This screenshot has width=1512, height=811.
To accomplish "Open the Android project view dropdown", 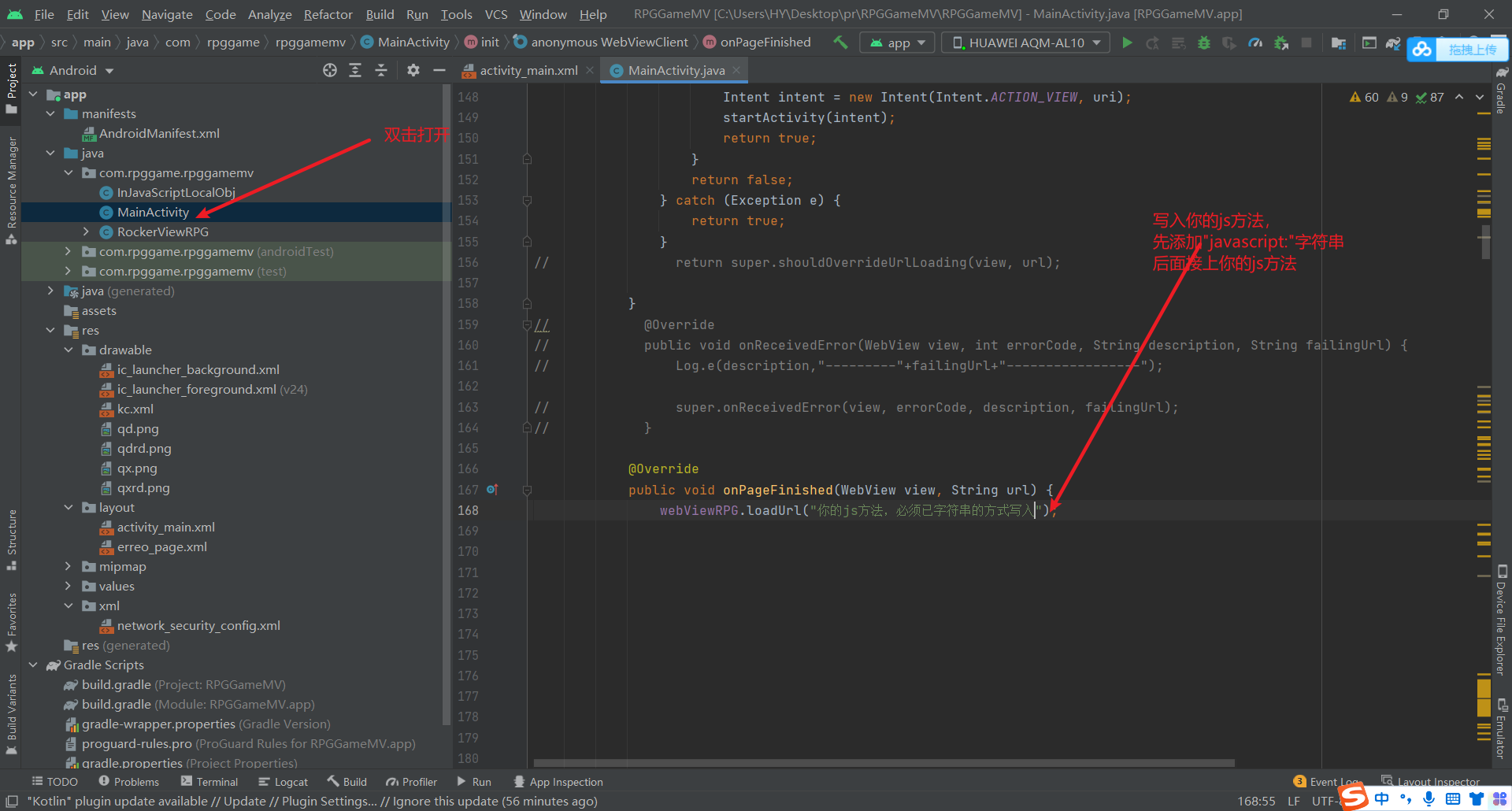I will [72, 70].
